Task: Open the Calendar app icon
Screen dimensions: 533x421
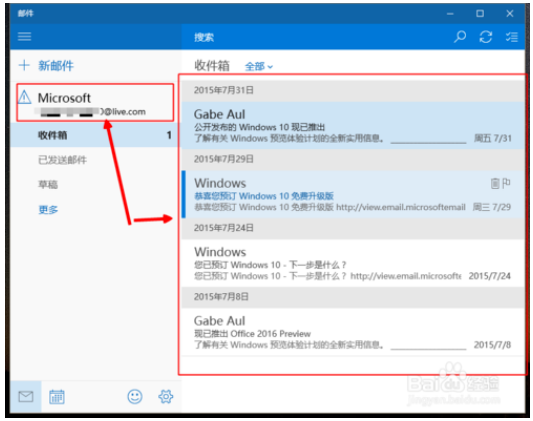Action: click(x=56, y=396)
